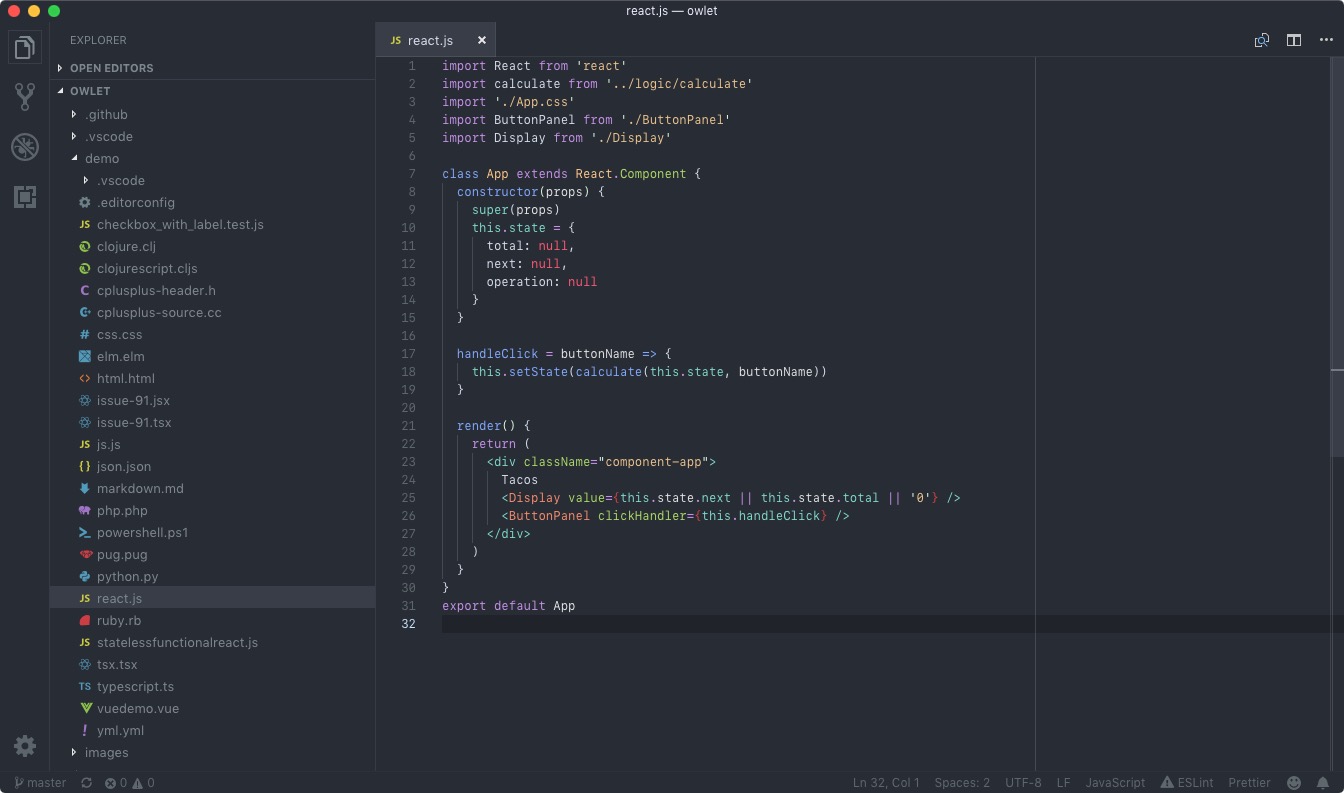The image size is (1344, 793).
Task: Open js.js file
Action: pos(212,444)
